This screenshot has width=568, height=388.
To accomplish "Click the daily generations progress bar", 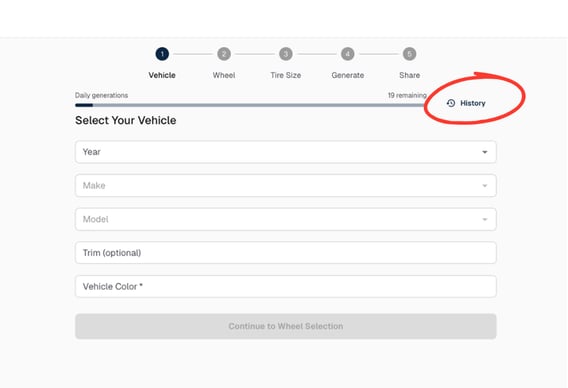I will tap(250, 105).
